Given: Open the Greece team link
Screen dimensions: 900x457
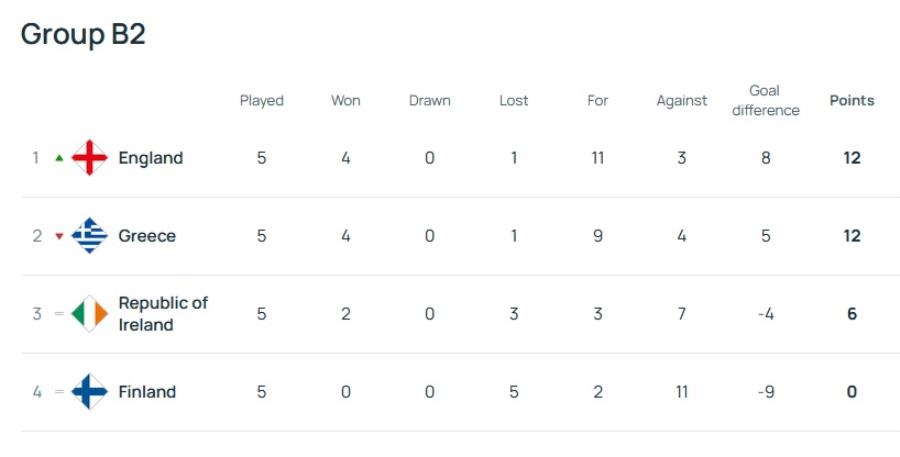Looking at the screenshot, I should 147,236.
